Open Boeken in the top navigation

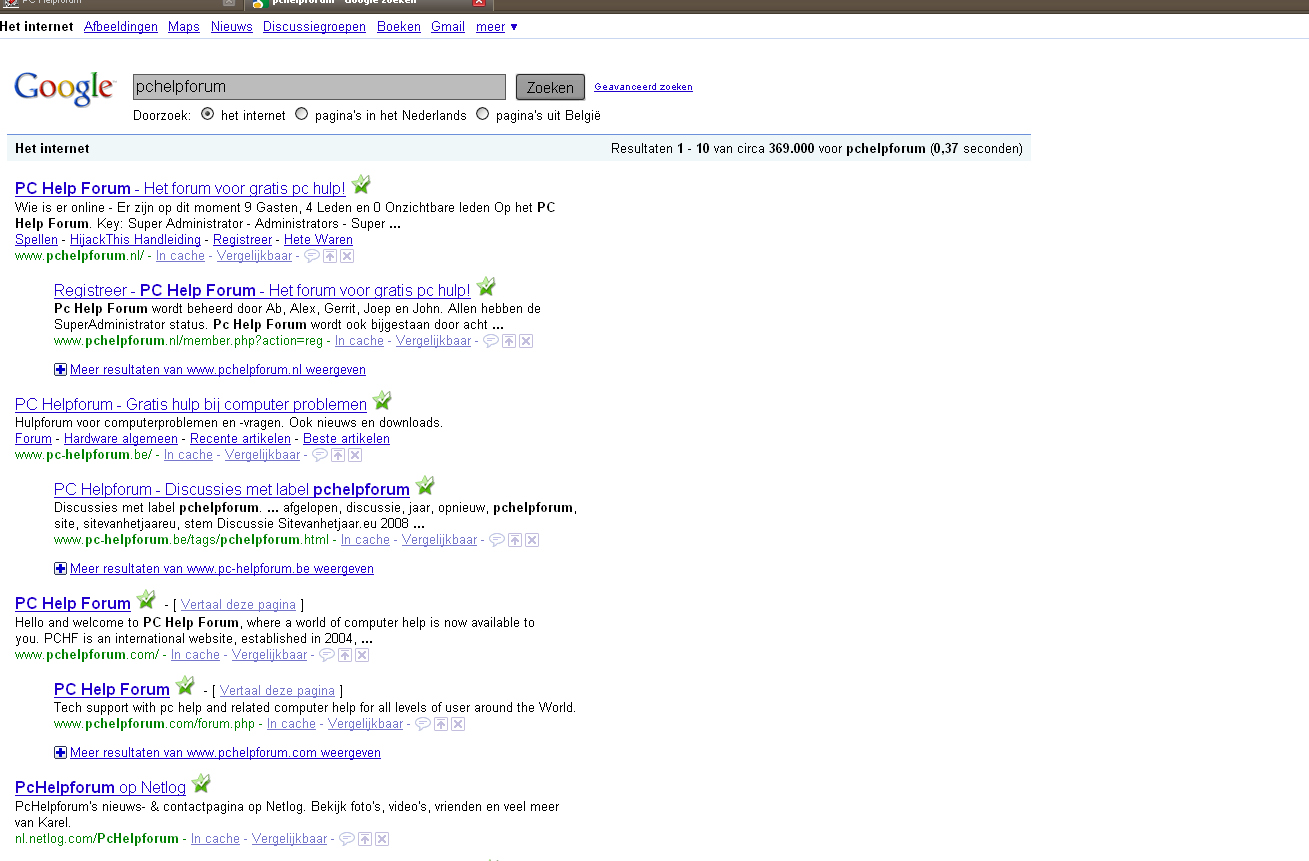399,27
